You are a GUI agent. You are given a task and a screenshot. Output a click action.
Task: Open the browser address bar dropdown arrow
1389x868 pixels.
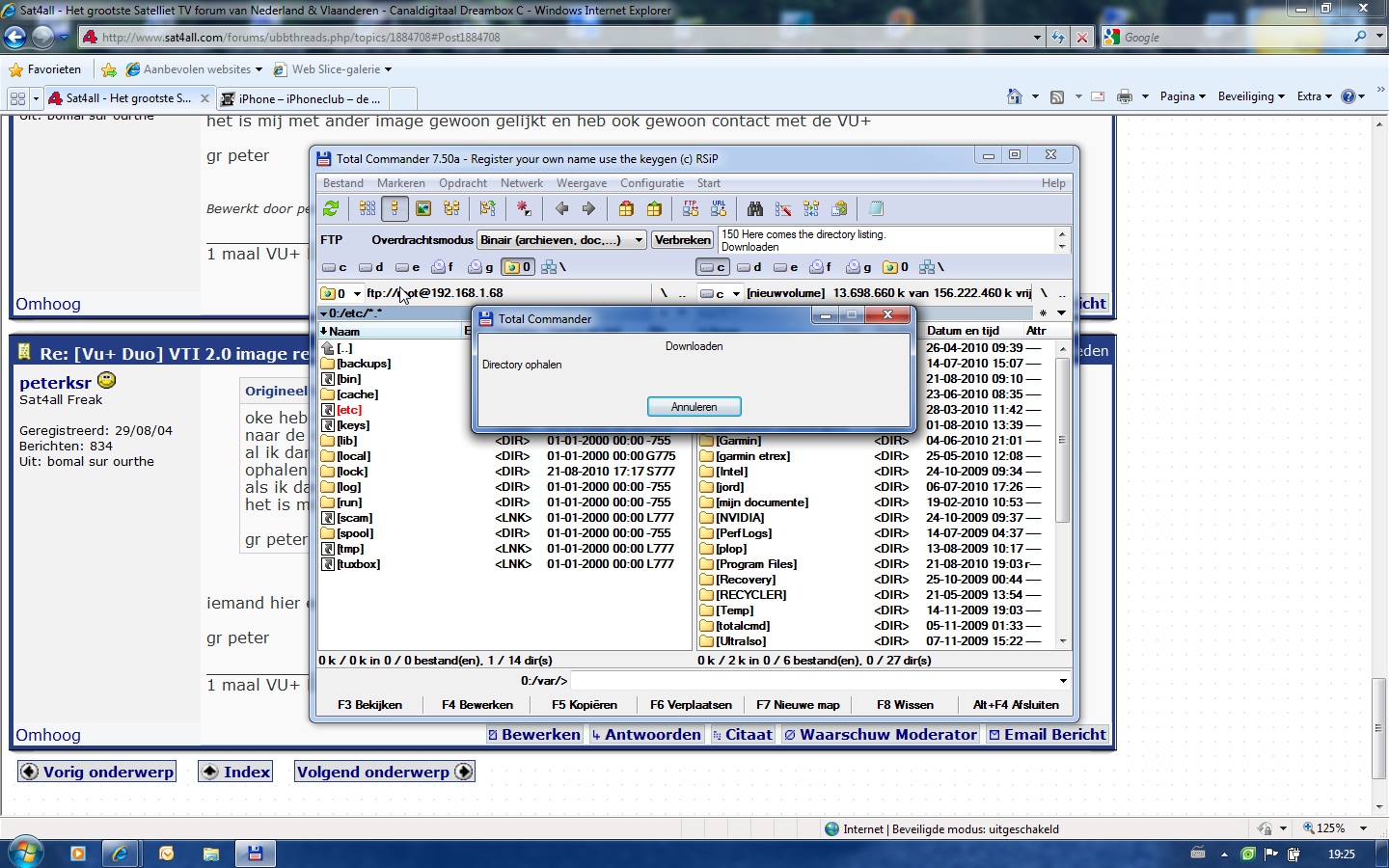coord(1037,38)
